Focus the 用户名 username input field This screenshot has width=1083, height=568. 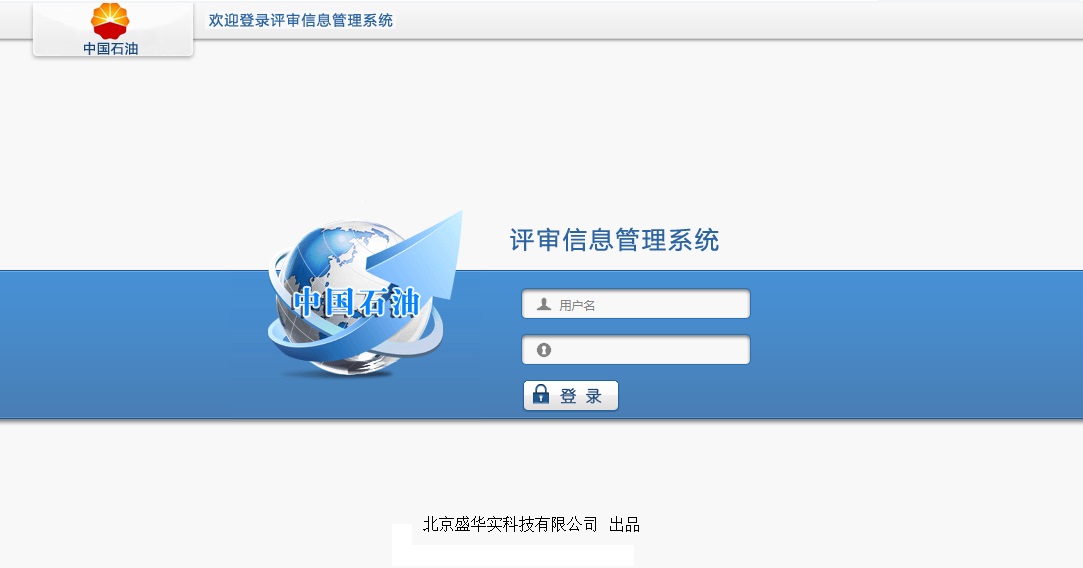click(x=635, y=304)
